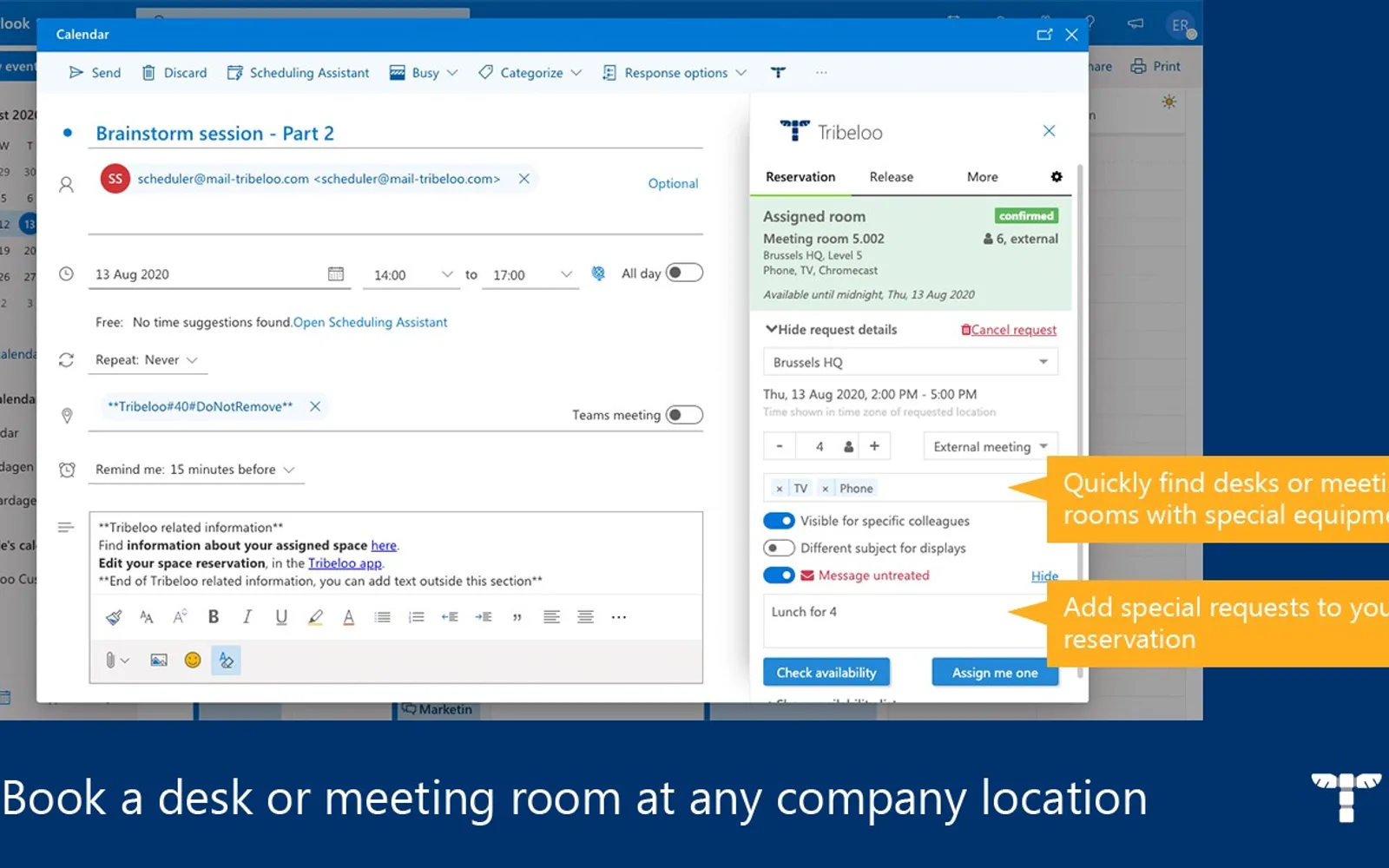Toggle the Message untreated switch
Viewport: 1389px width, 868px height.
point(779,575)
